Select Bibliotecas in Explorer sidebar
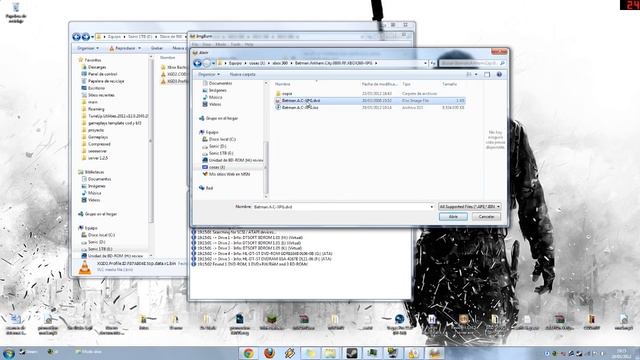Viewport: 640px width, 360px height. point(94,172)
